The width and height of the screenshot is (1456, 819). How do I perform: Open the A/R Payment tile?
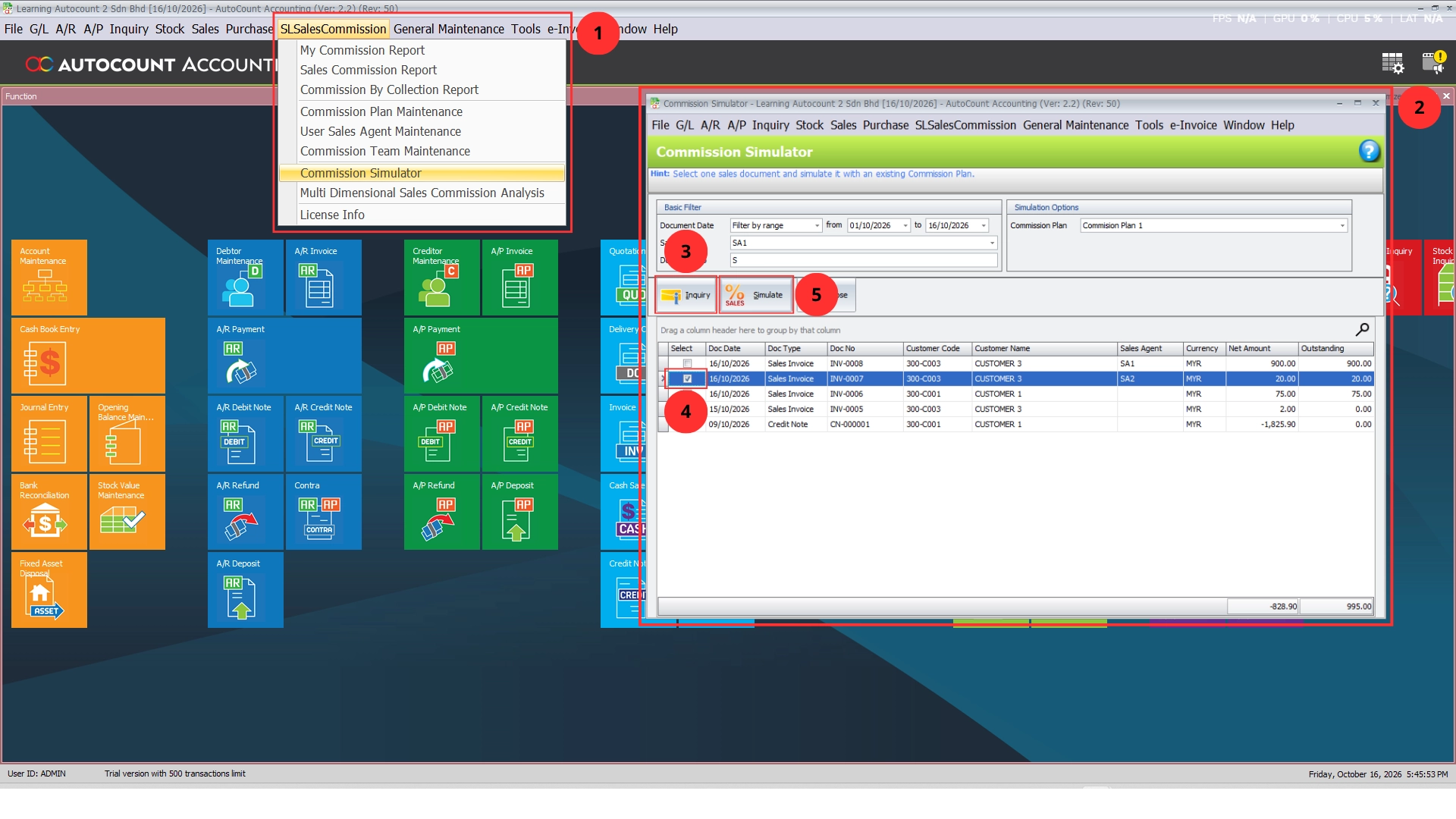(284, 356)
